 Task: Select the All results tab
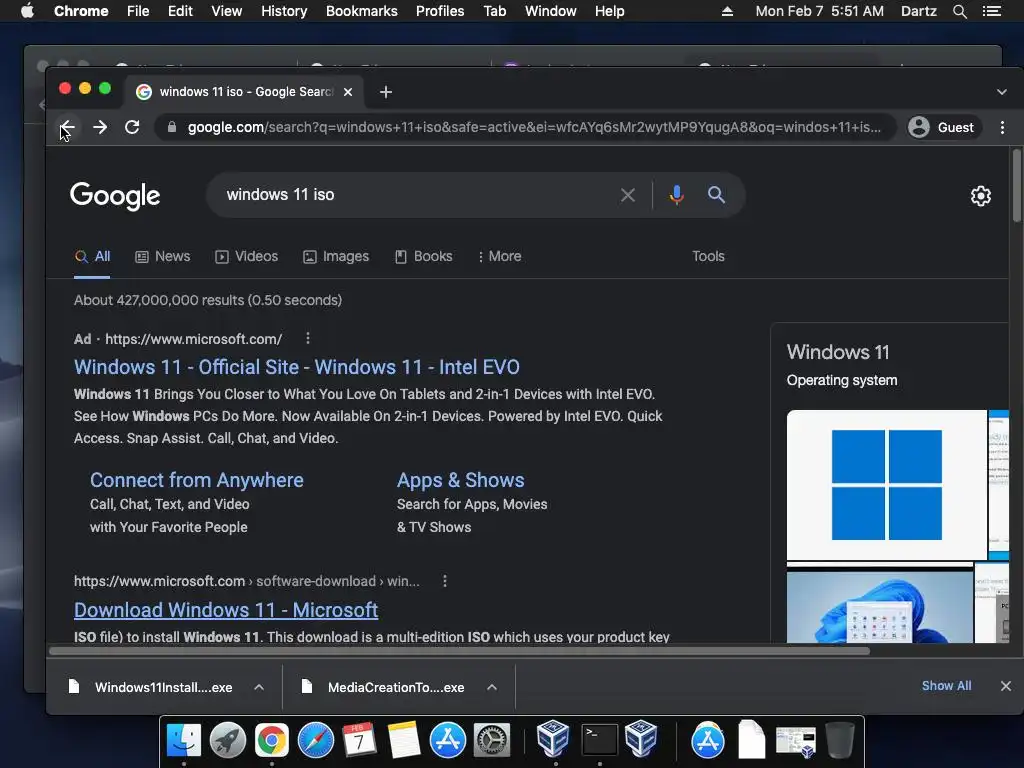click(x=92, y=257)
